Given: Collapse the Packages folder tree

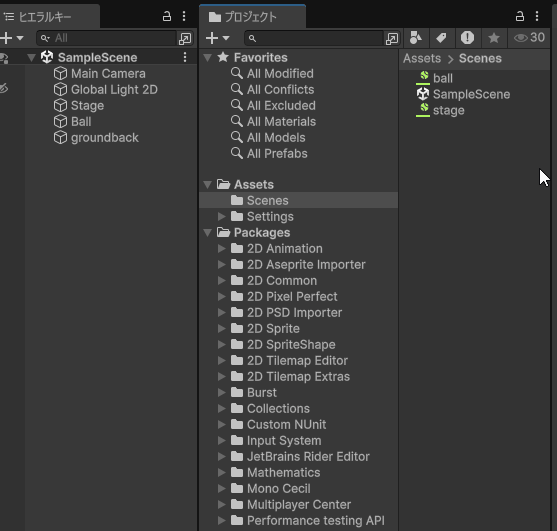Looking at the screenshot, I should coord(207,233).
